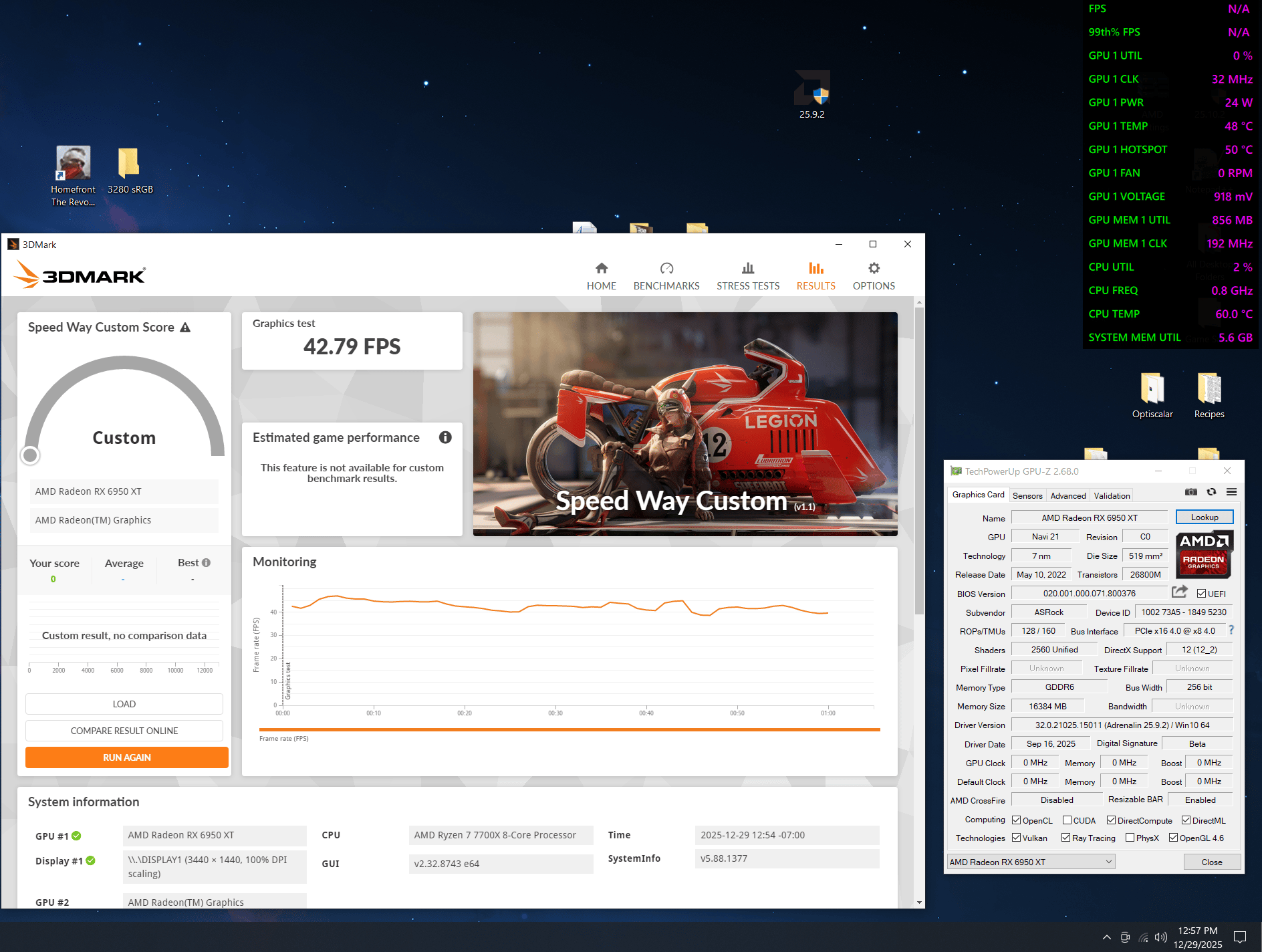Click the Close button in GPU-Z
Image resolution: width=1262 pixels, height=952 pixels.
(x=1212, y=862)
